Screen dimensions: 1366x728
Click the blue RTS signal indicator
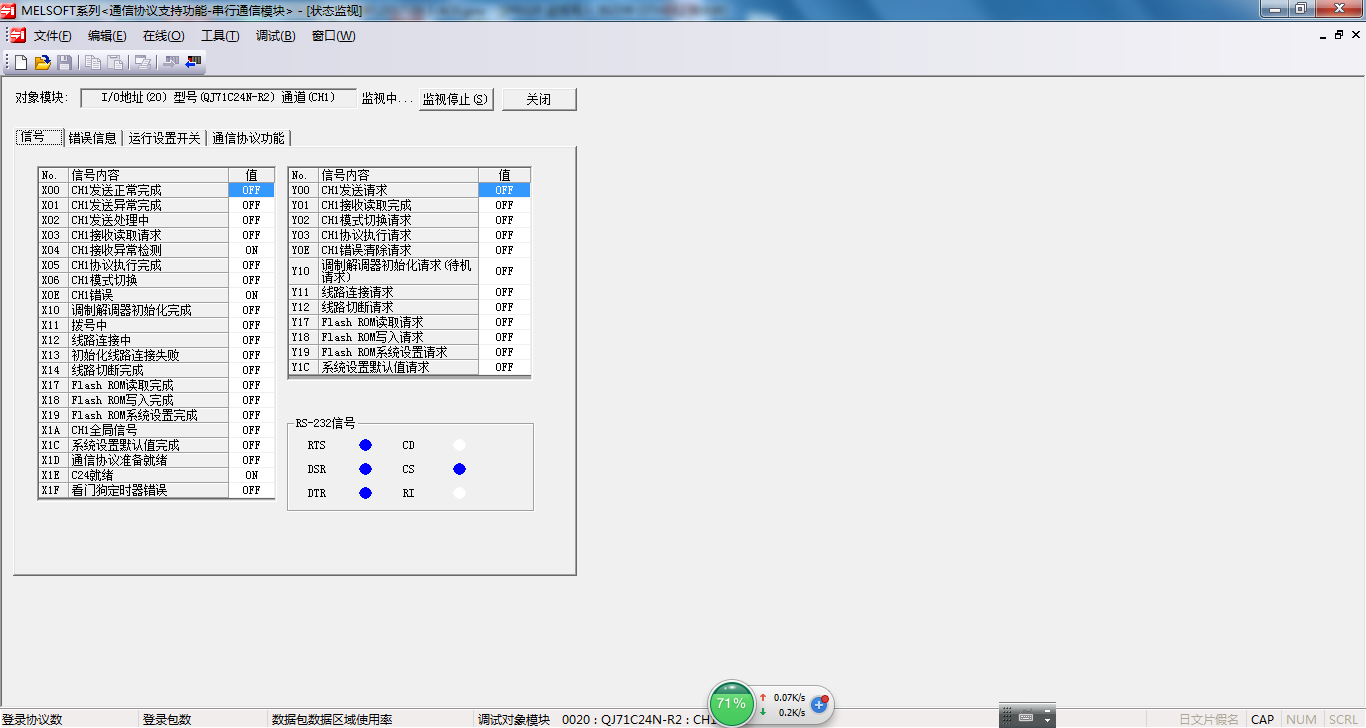point(365,445)
